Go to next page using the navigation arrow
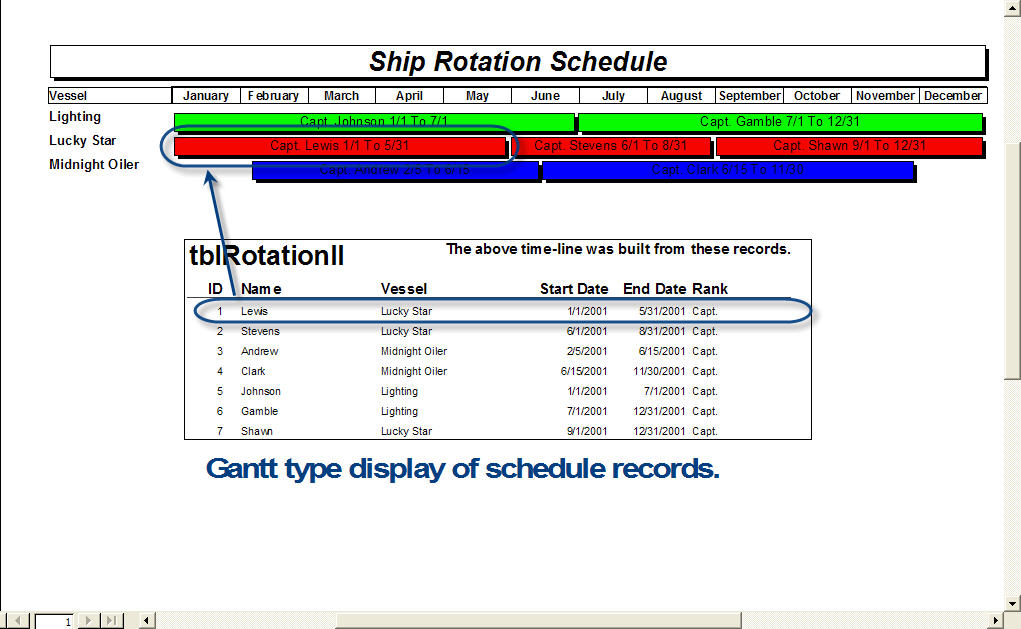Image resolution: width=1021 pixels, height=629 pixels. click(89, 621)
